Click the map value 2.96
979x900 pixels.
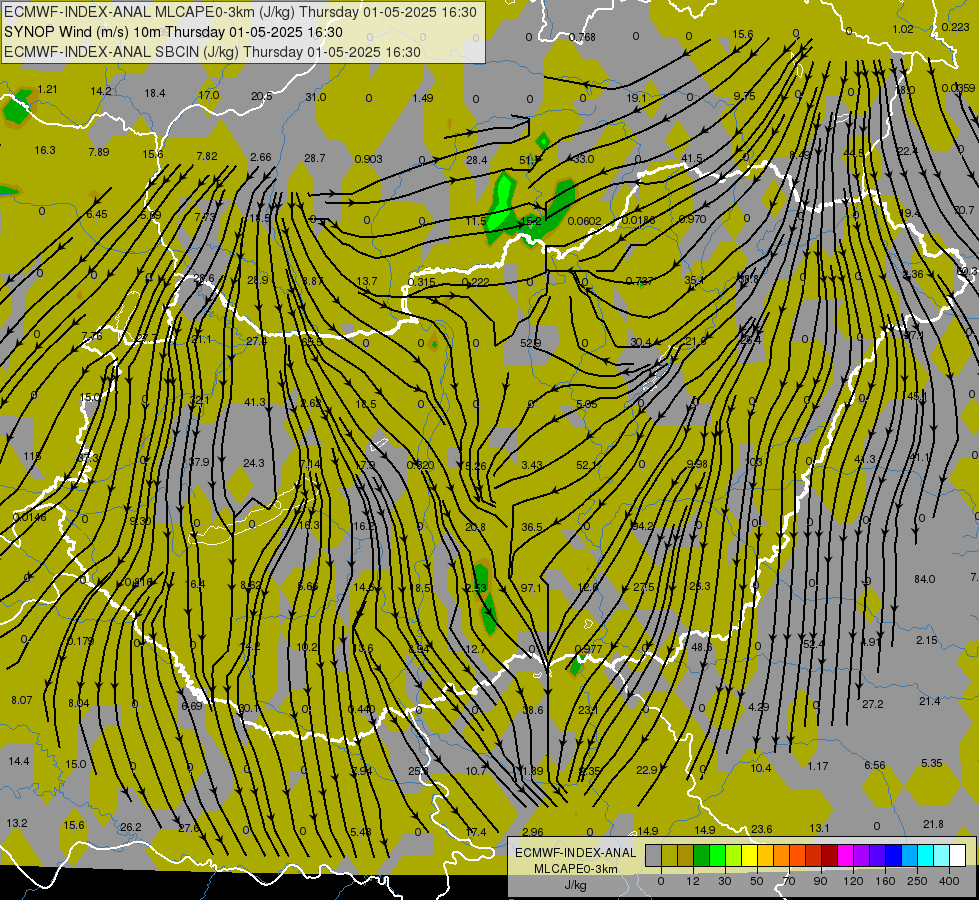point(533,832)
